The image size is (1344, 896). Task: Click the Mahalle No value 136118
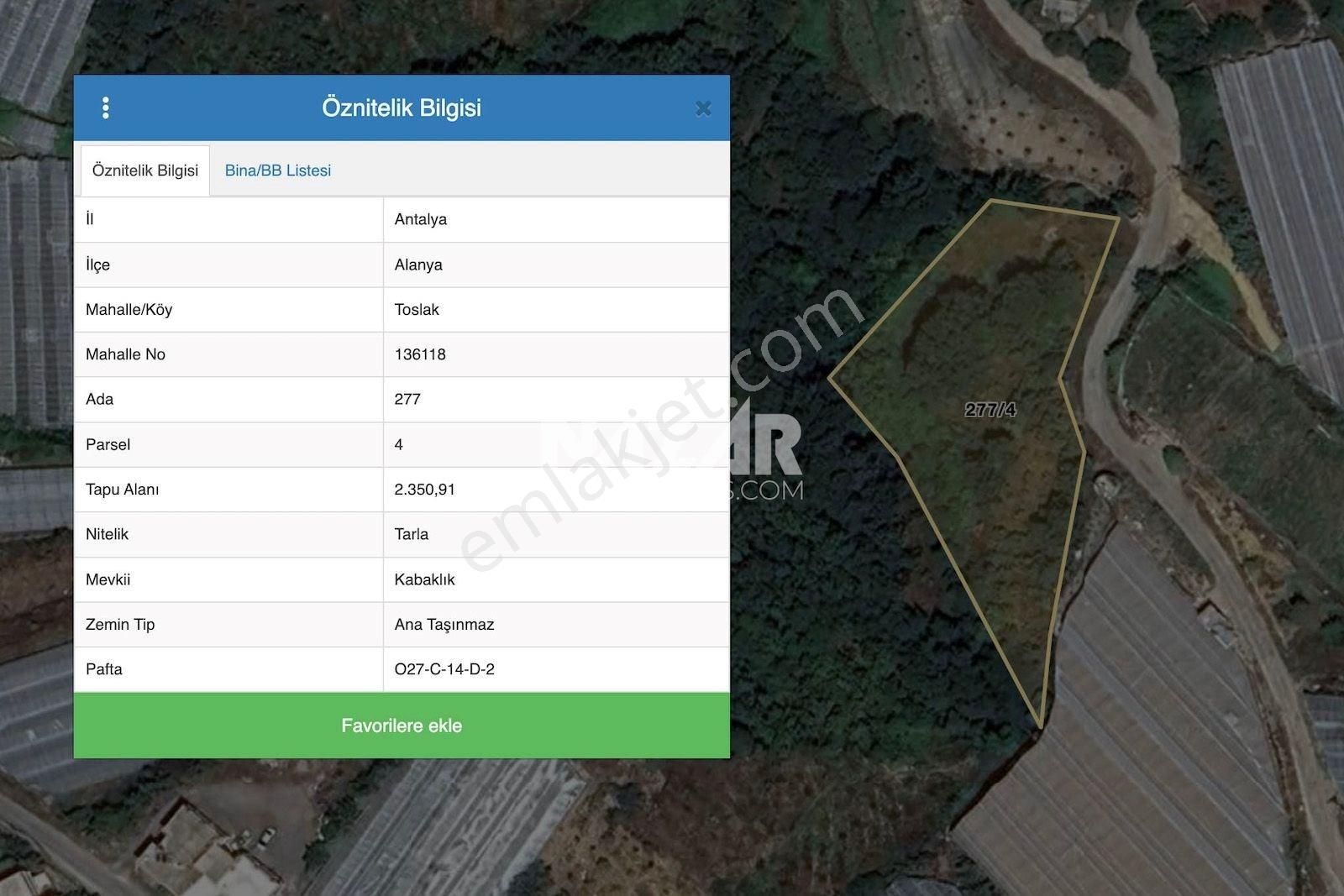419,354
